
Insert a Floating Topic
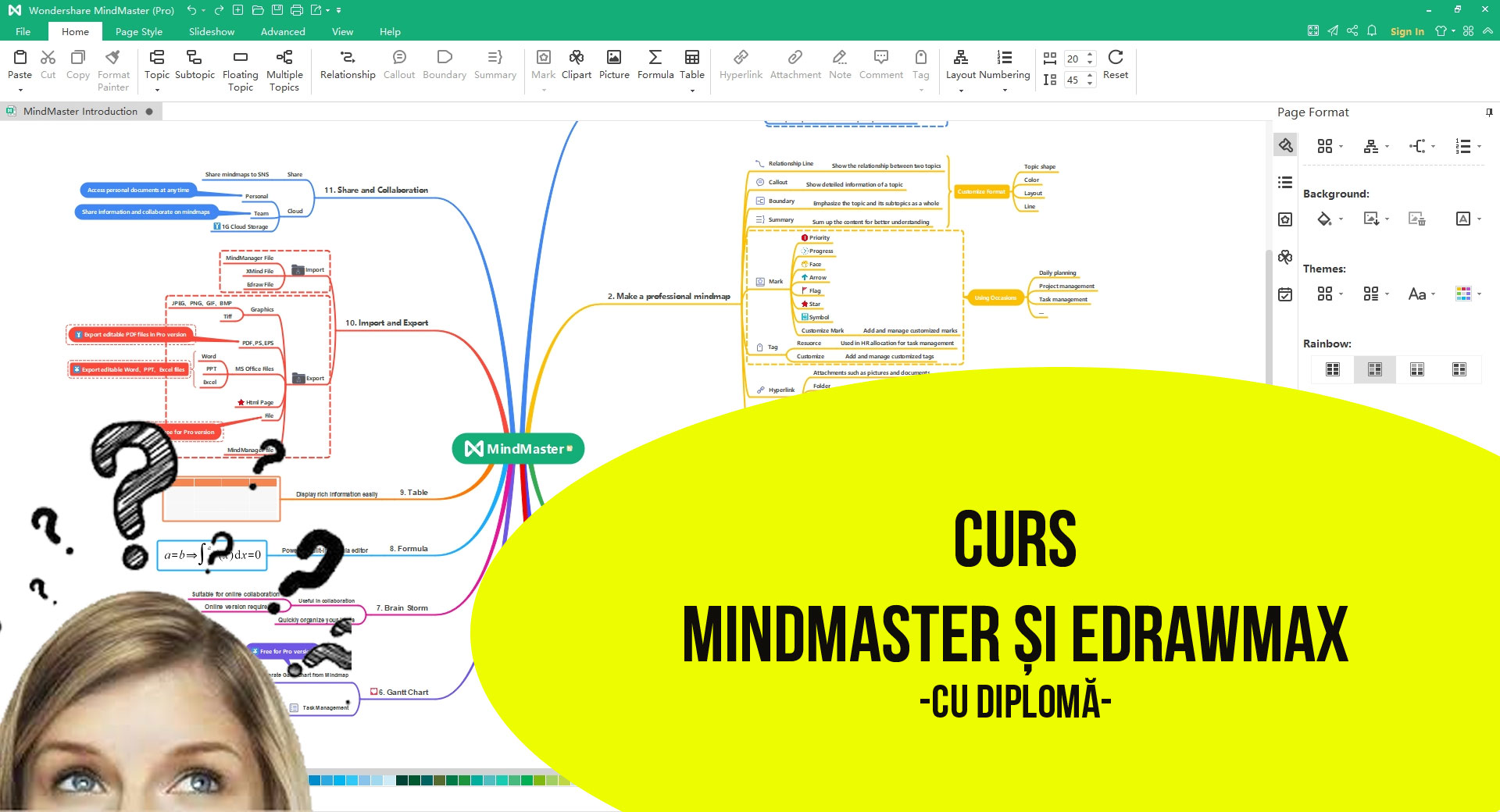point(240,70)
